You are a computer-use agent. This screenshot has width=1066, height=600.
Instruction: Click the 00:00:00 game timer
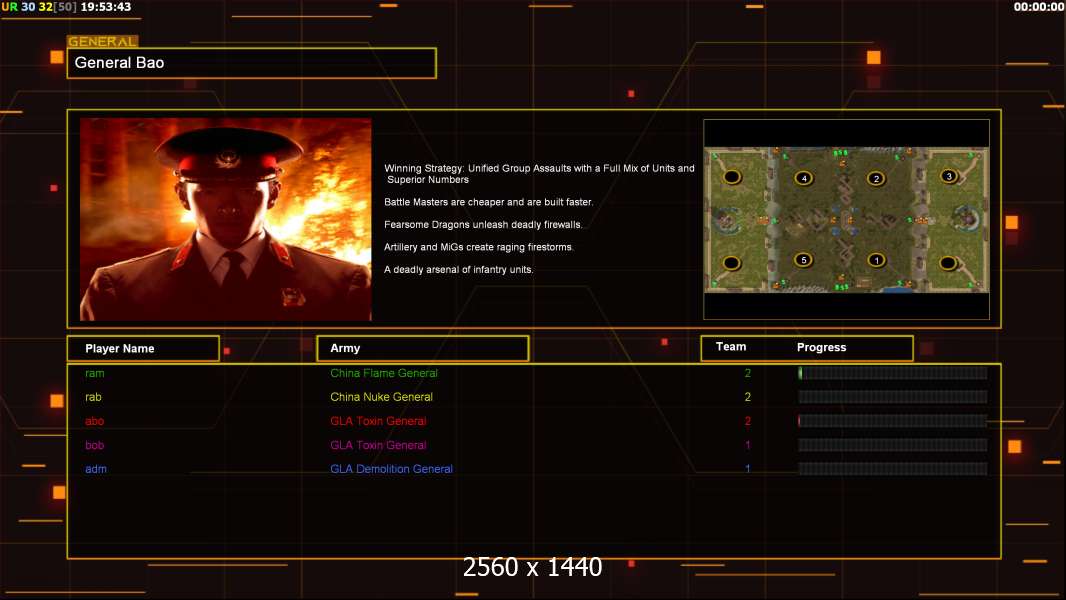pyautogui.click(x=1039, y=7)
